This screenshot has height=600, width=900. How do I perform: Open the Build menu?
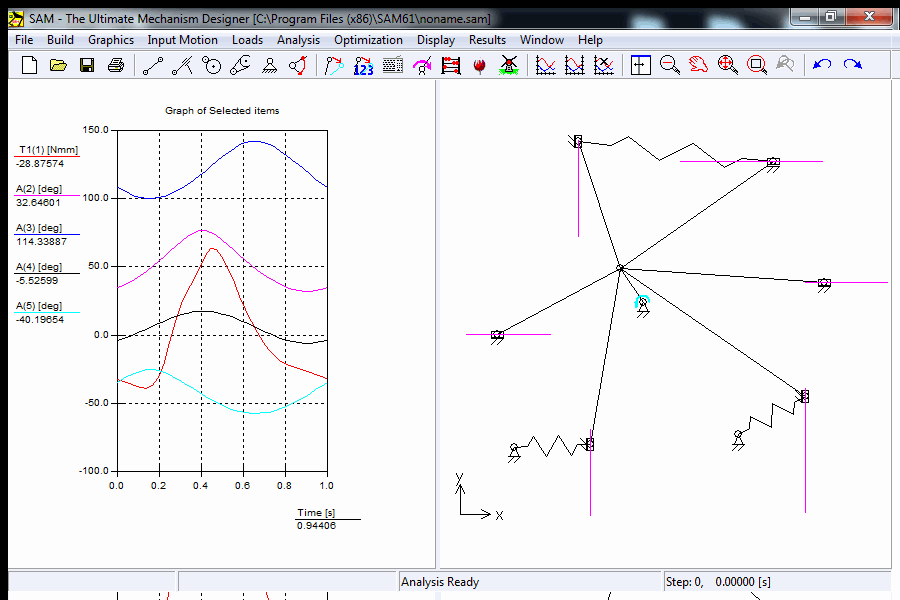tap(60, 40)
